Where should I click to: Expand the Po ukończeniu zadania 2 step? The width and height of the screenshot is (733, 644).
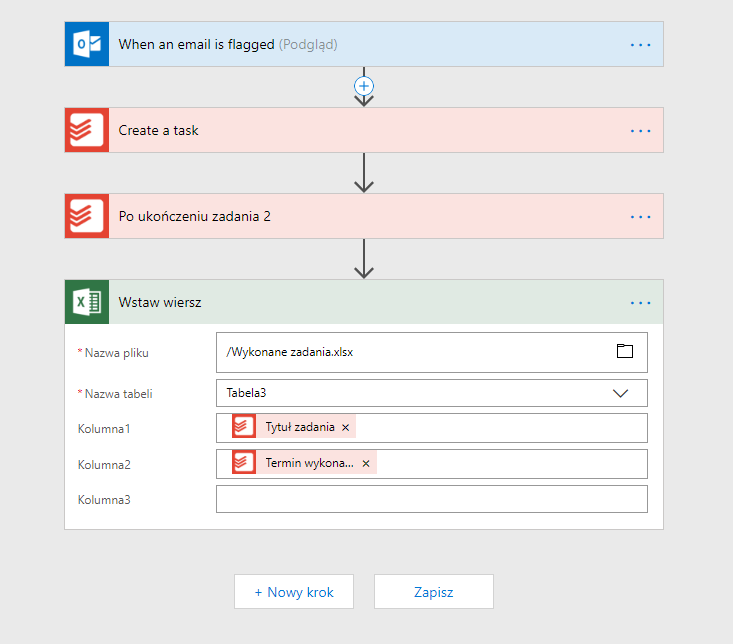(x=364, y=216)
